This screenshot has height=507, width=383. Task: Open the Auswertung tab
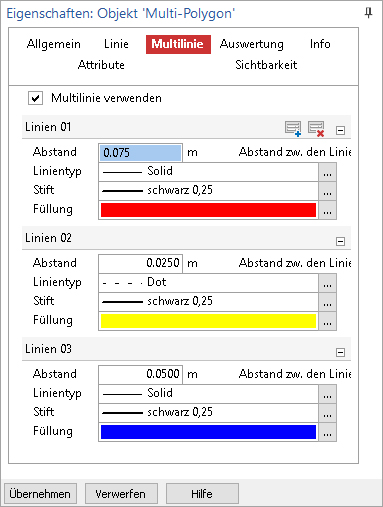[252, 44]
